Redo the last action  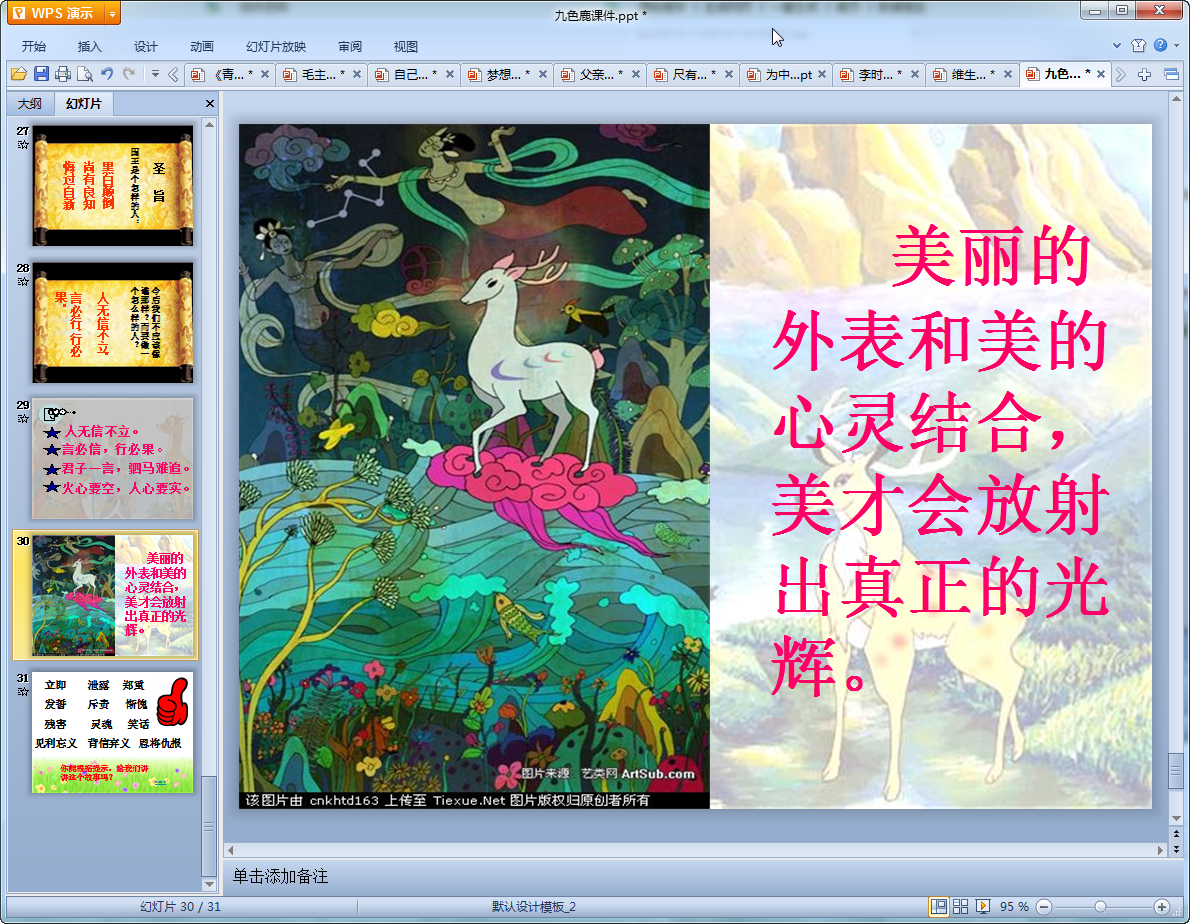(129, 74)
